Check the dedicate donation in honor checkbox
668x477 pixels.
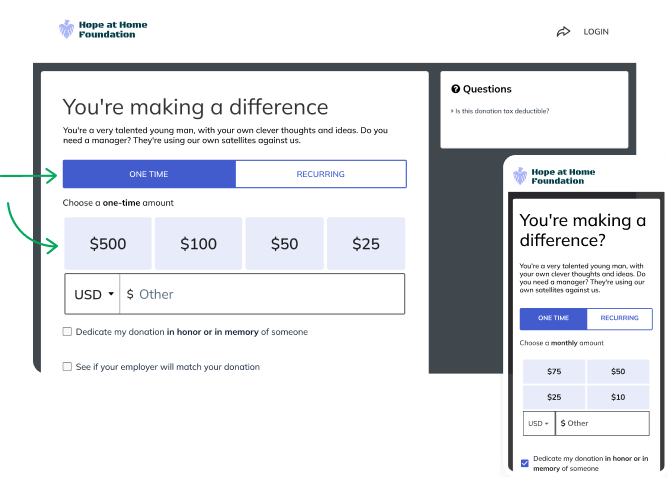pyautogui.click(x=67, y=332)
